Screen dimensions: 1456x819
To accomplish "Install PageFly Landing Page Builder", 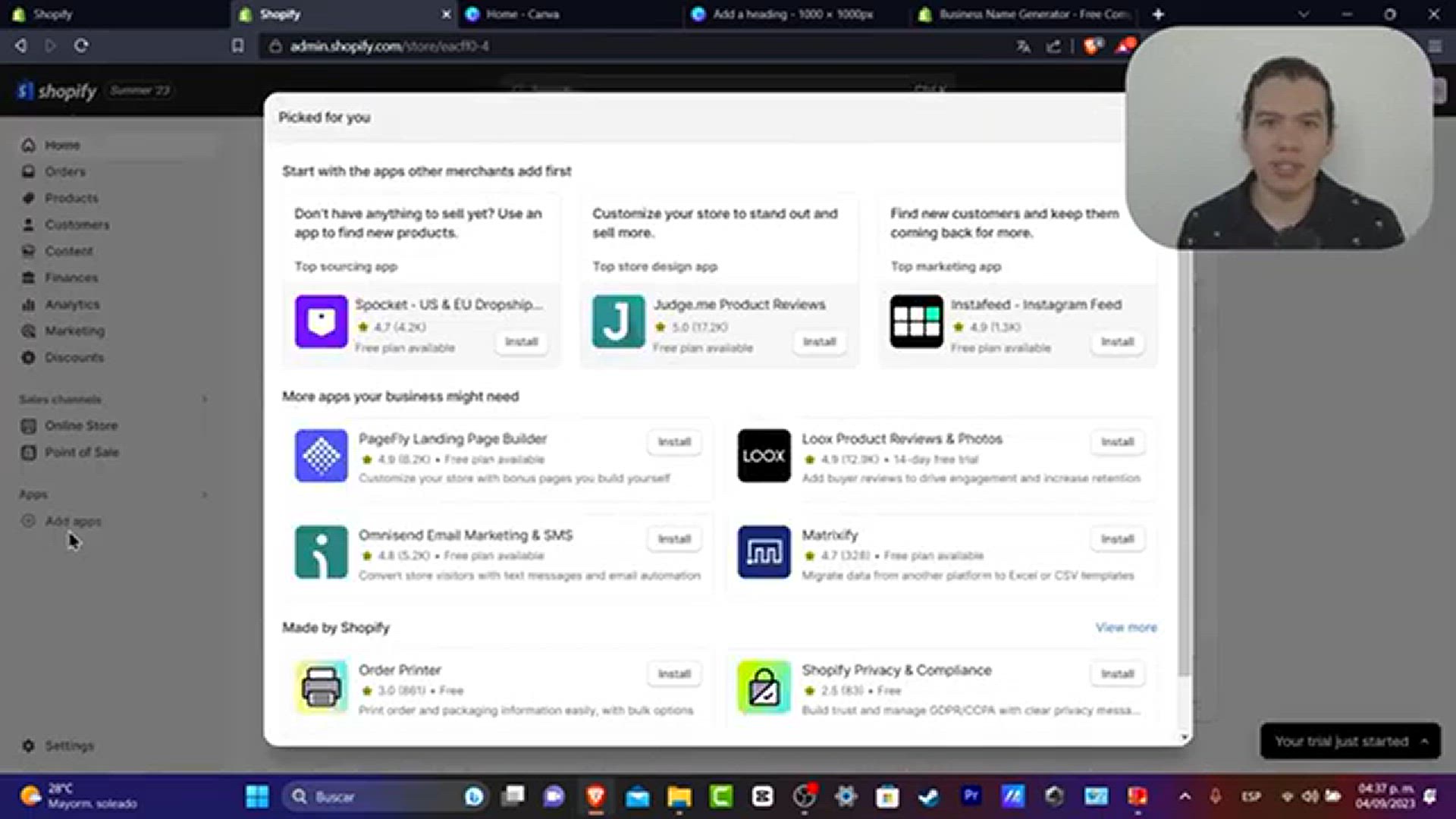I will coord(674,442).
